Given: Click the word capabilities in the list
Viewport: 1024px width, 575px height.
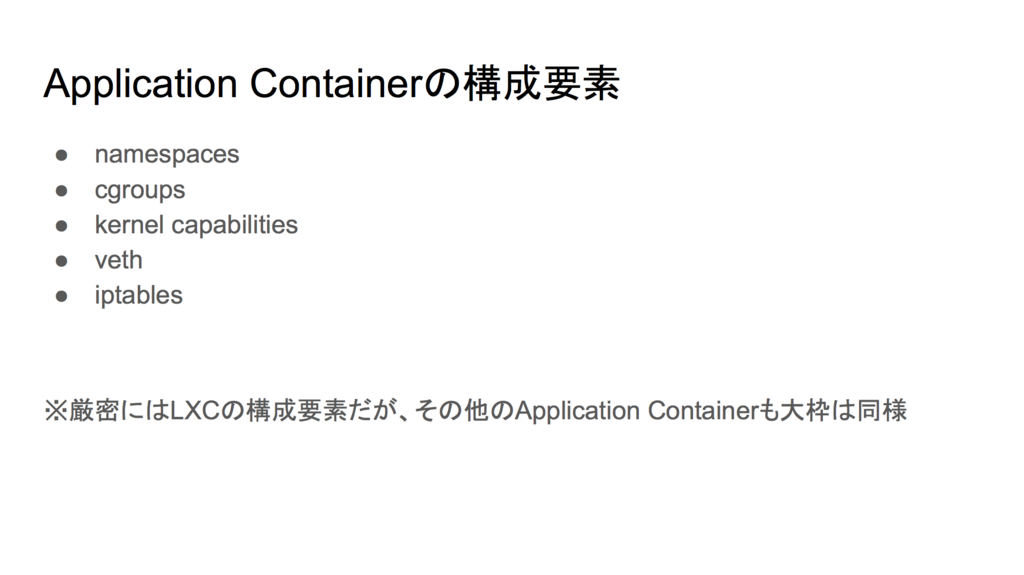Looking at the screenshot, I should click(234, 225).
